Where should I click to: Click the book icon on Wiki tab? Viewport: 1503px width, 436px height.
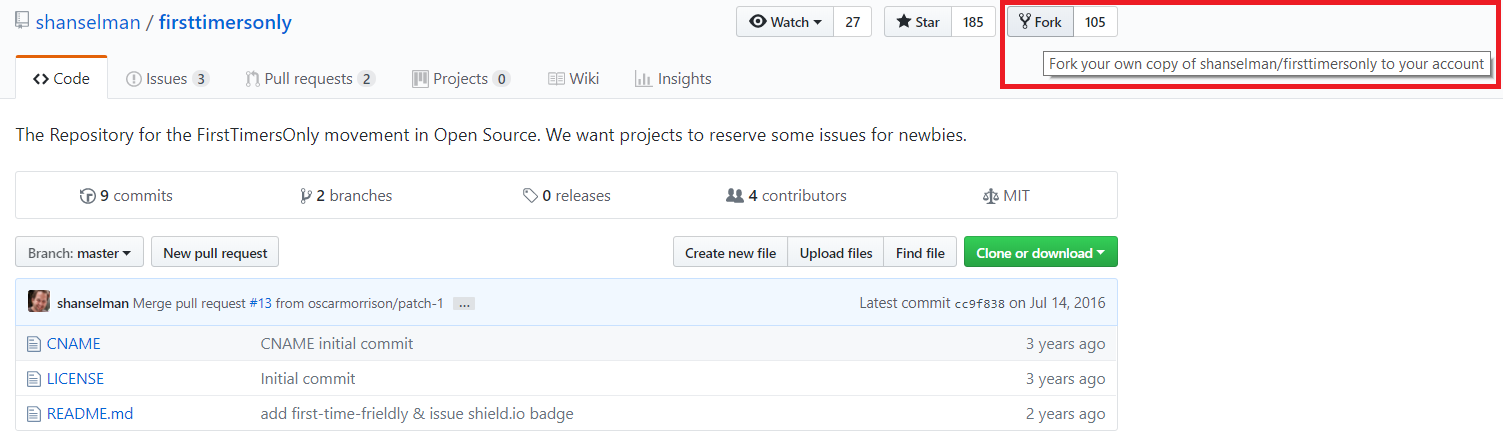[x=556, y=79]
